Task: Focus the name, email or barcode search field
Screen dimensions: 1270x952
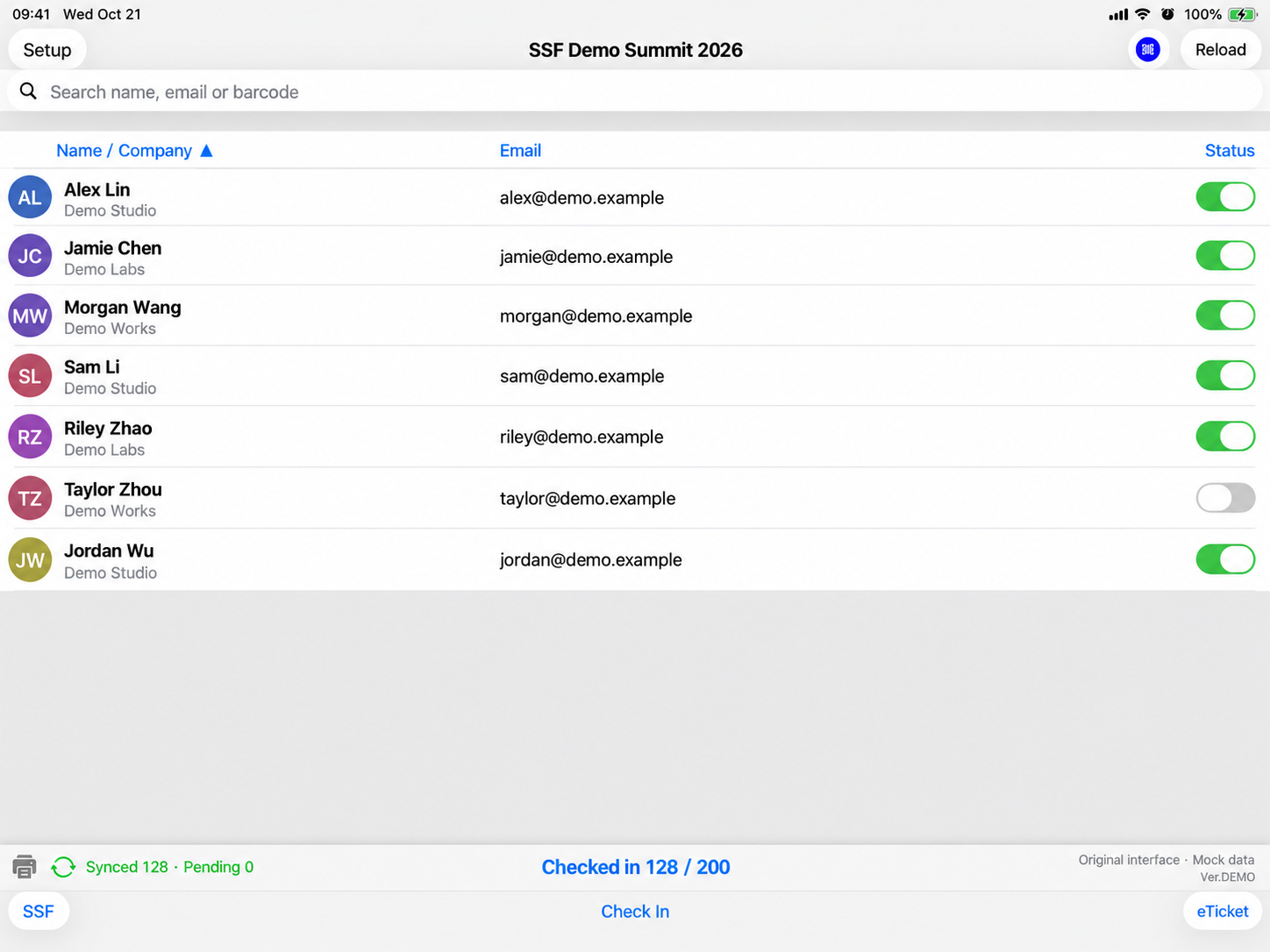Action: tap(635, 91)
